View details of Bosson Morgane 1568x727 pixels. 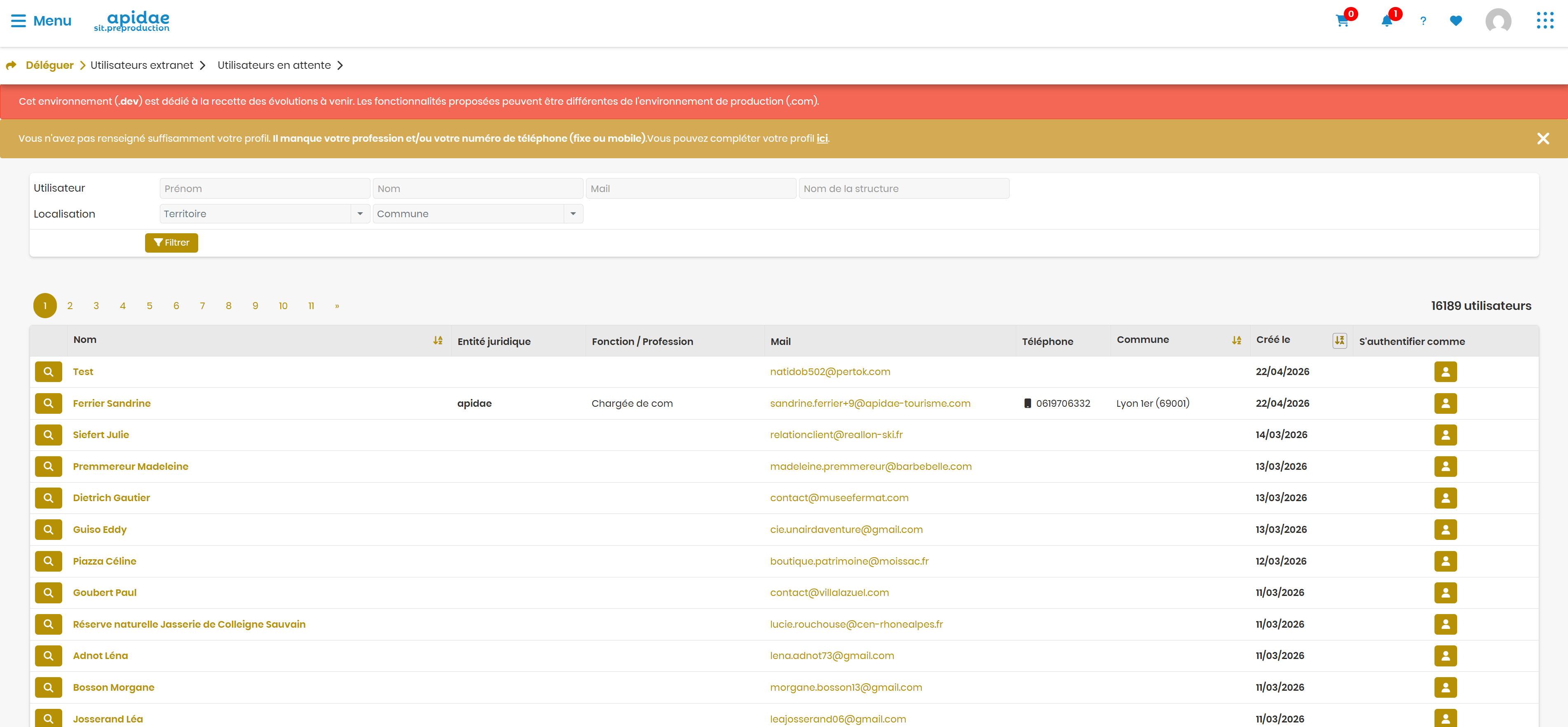point(49,687)
